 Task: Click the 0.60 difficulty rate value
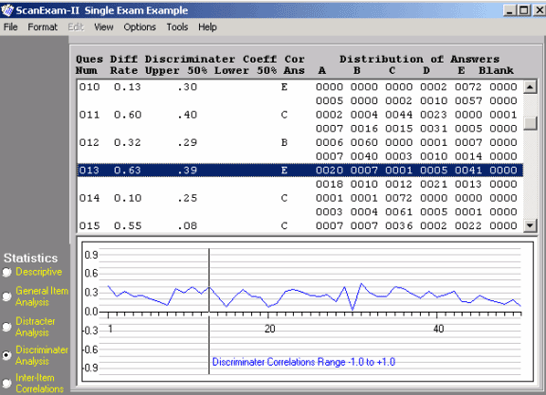point(127,115)
